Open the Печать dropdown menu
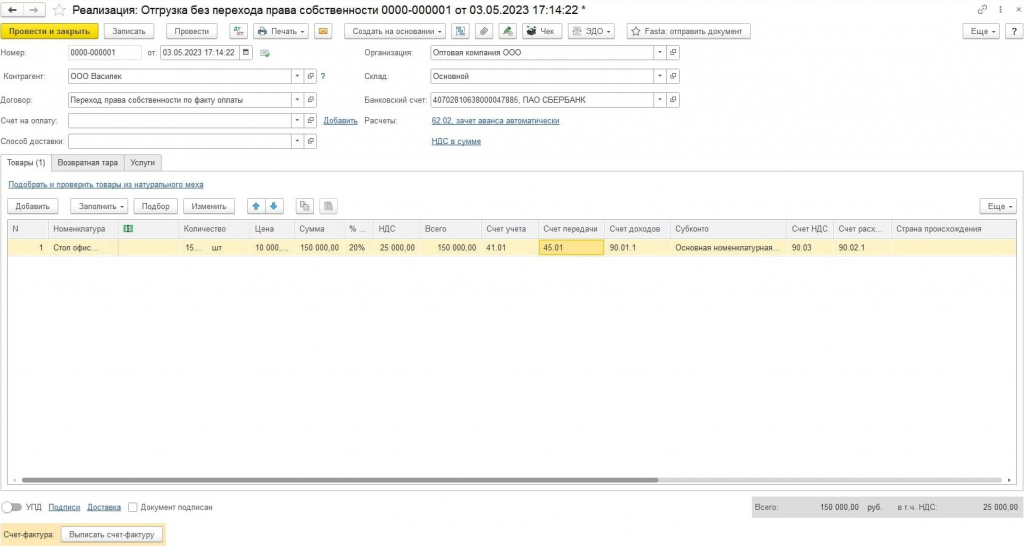The image size is (1024, 547). pyautogui.click(x=281, y=31)
